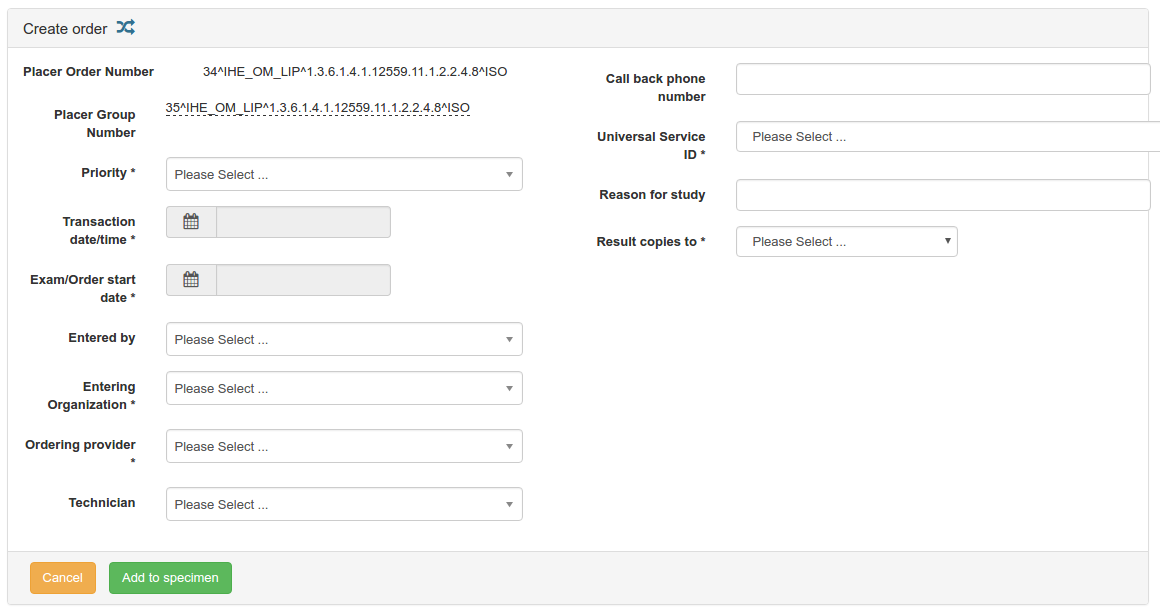Expand the Result copies to dropdown

(846, 242)
